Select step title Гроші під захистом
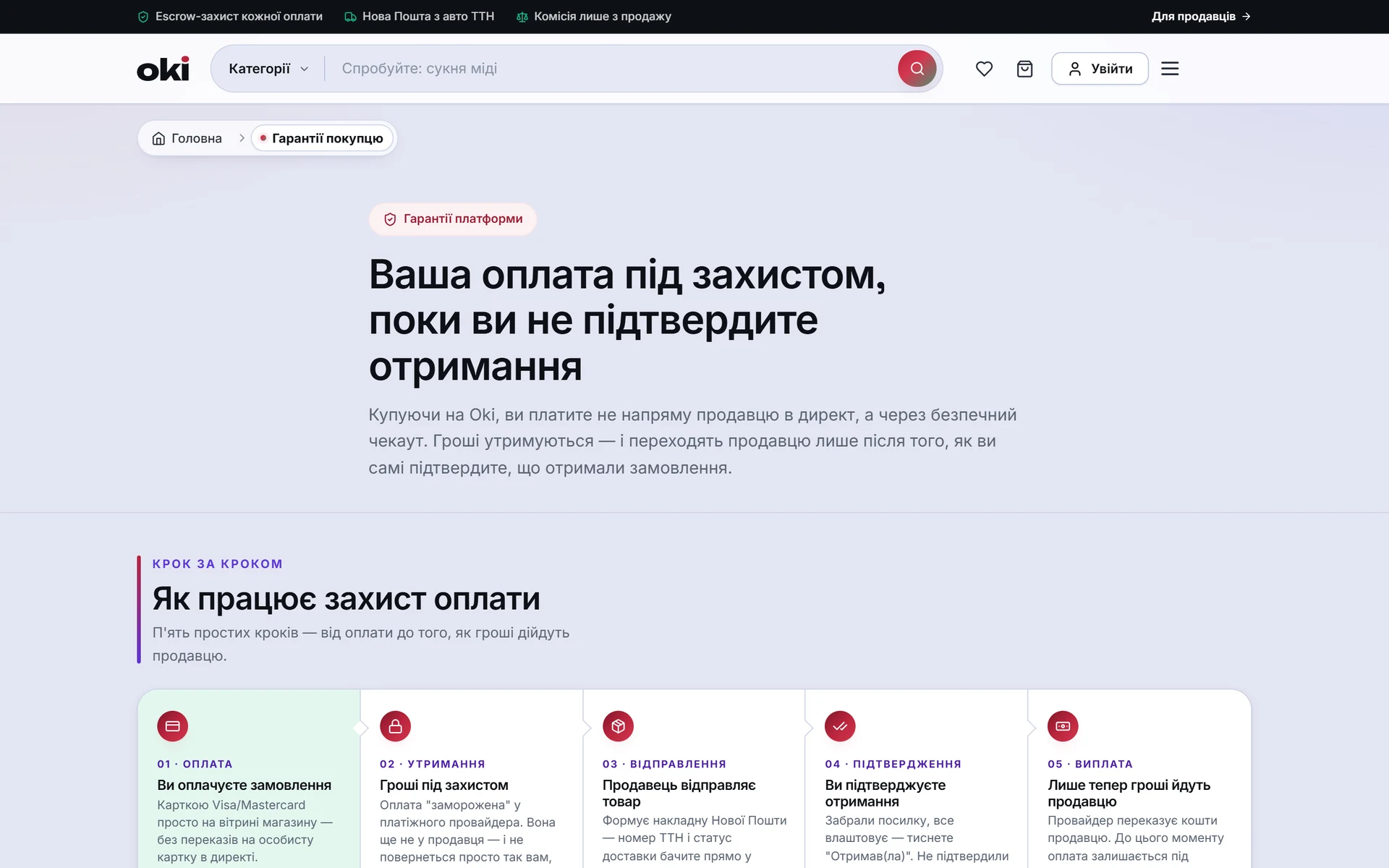The image size is (1389, 868). click(444, 786)
